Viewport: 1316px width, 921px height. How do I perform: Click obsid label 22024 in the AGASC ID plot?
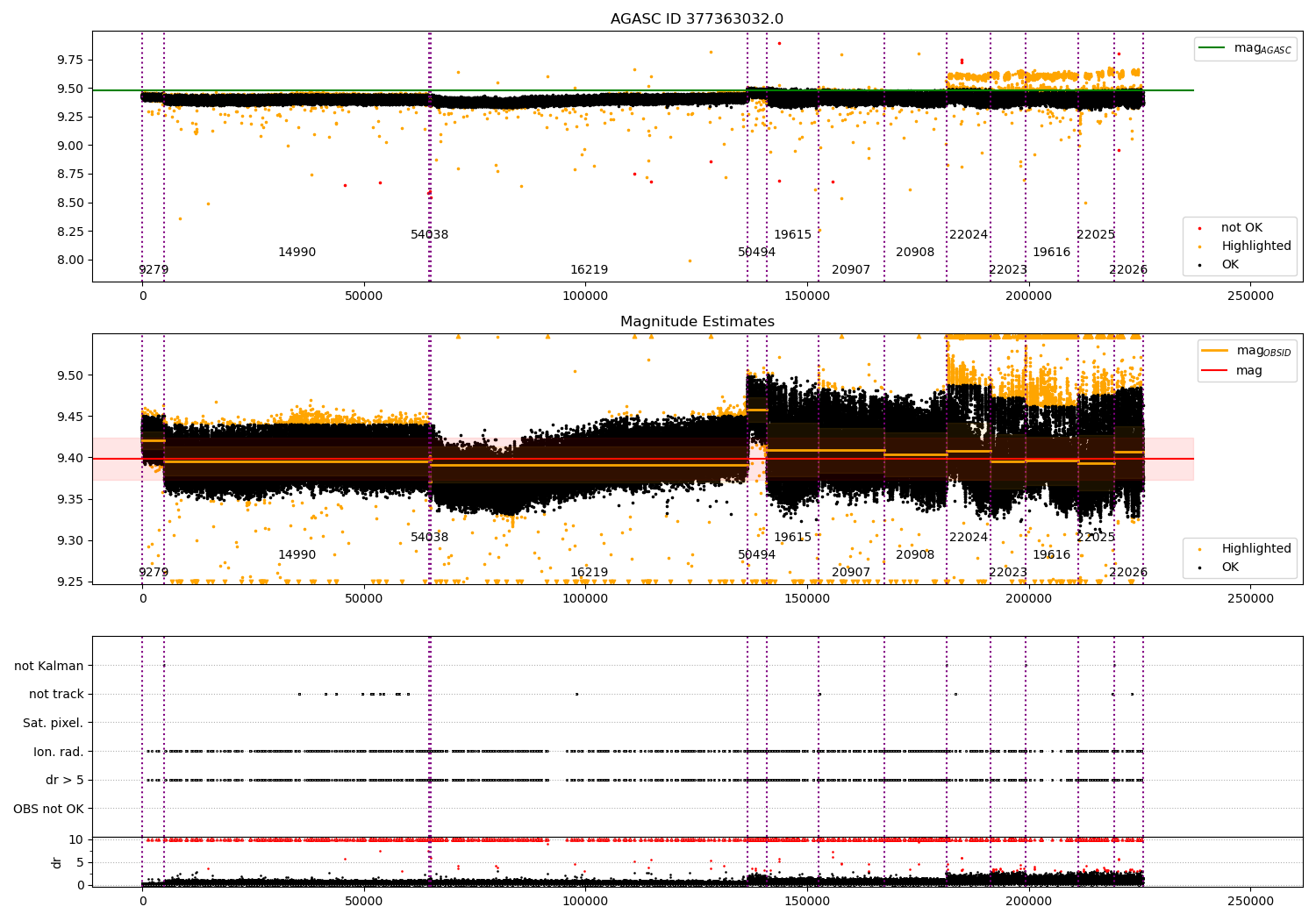[x=969, y=234]
